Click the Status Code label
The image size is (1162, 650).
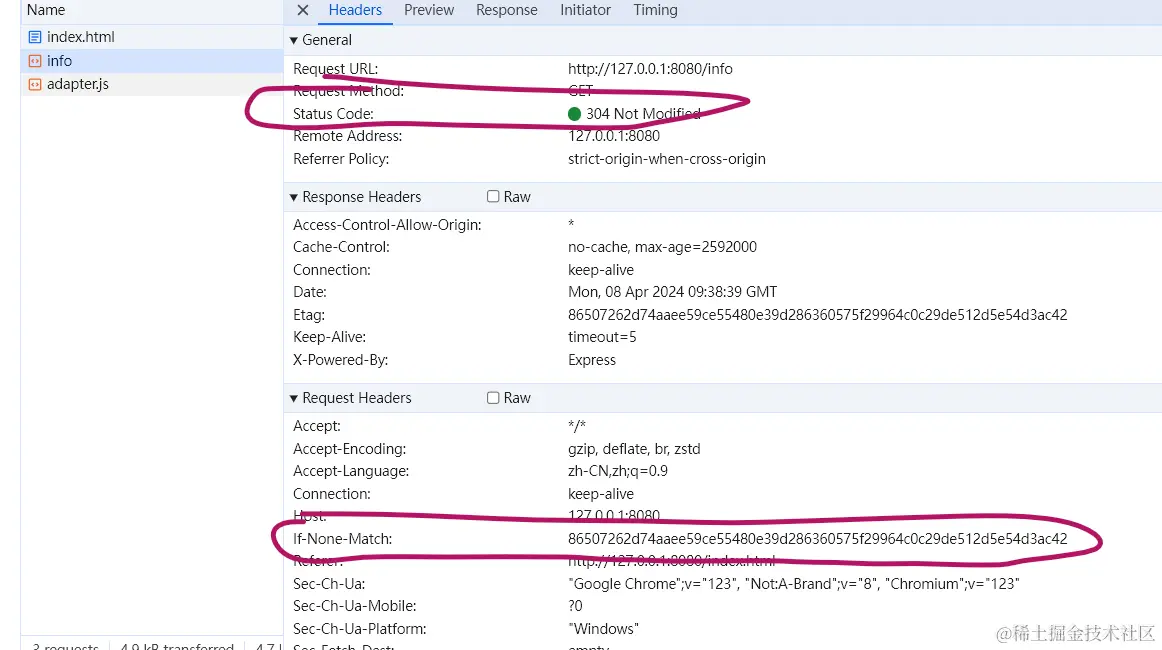(x=333, y=114)
